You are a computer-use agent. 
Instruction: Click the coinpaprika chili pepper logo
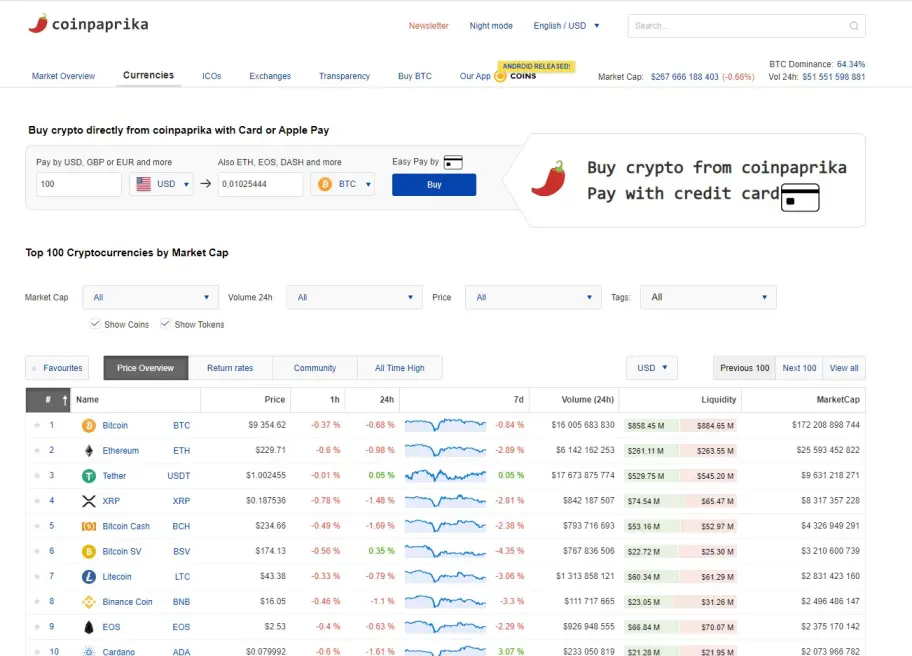(x=38, y=24)
